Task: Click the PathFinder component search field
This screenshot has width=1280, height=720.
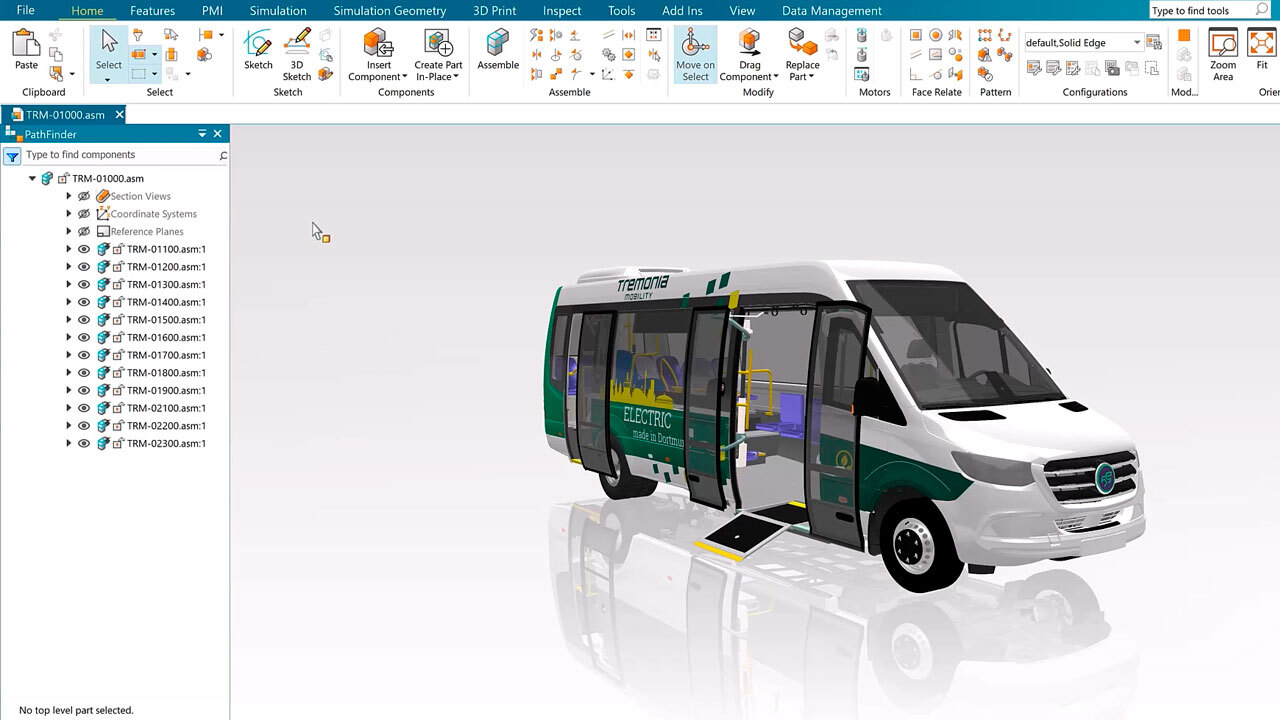Action: click(x=120, y=155)
